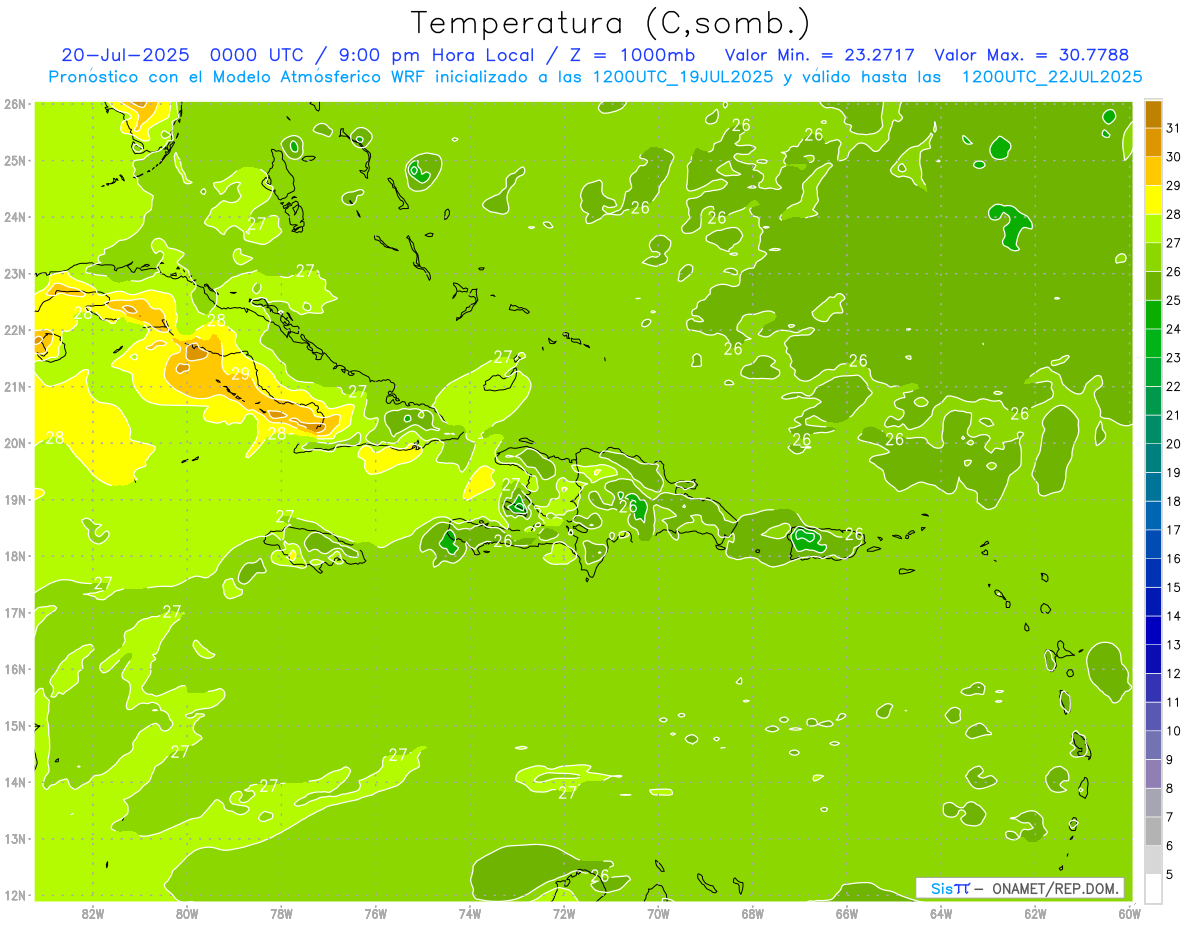Viewport: 1200px width, 927px height.
Task: Click longitude axis label 80W
Action: [186, 914]
